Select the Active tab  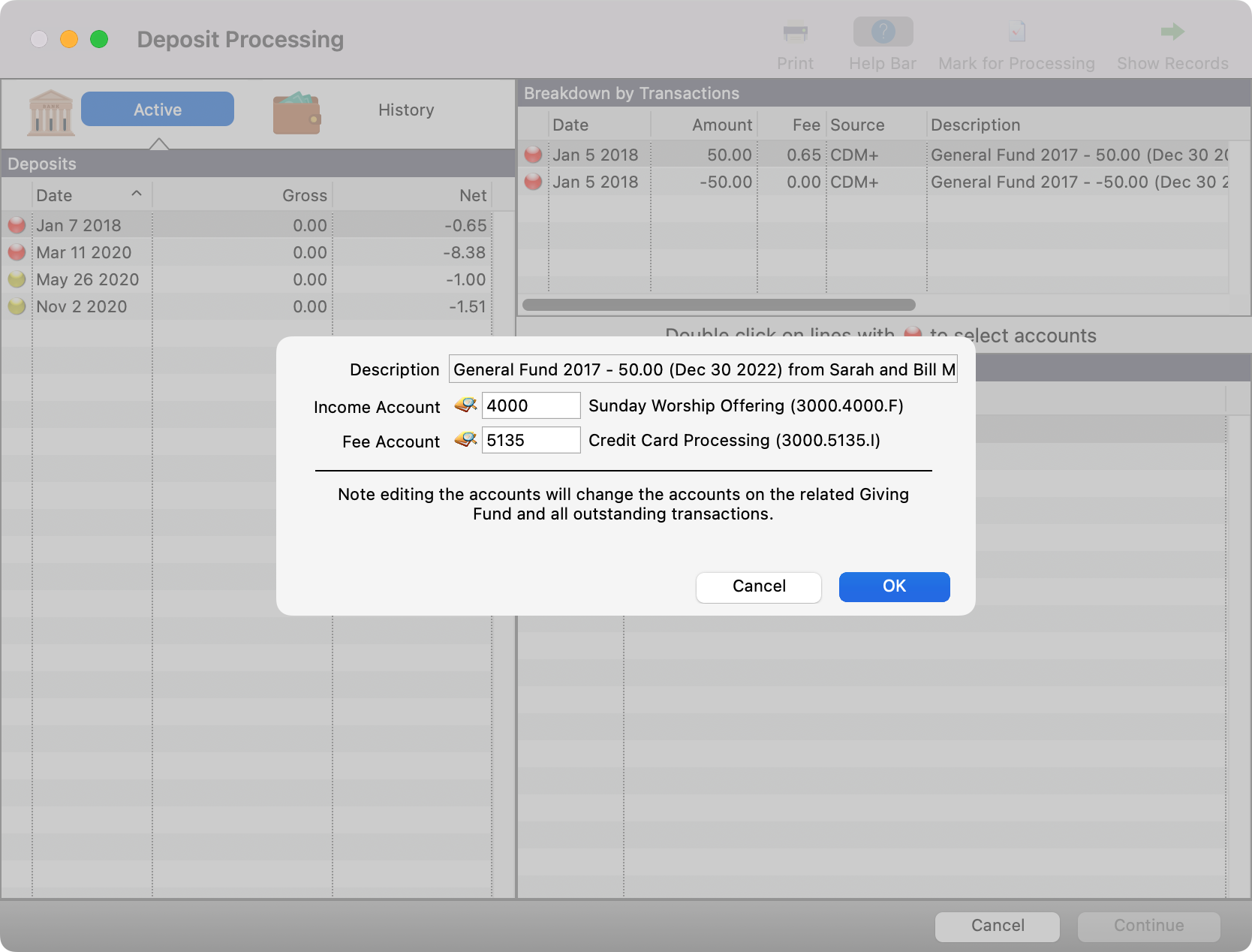click(157, 109)
